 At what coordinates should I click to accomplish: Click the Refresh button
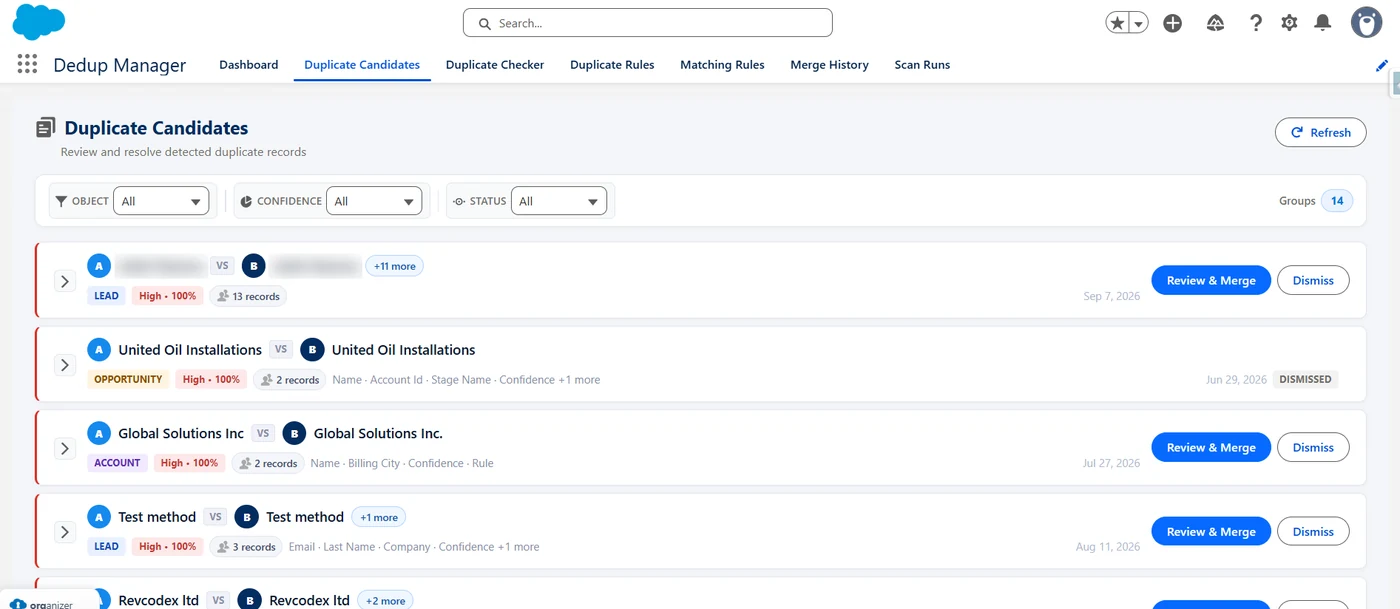tap(1320, 132)
